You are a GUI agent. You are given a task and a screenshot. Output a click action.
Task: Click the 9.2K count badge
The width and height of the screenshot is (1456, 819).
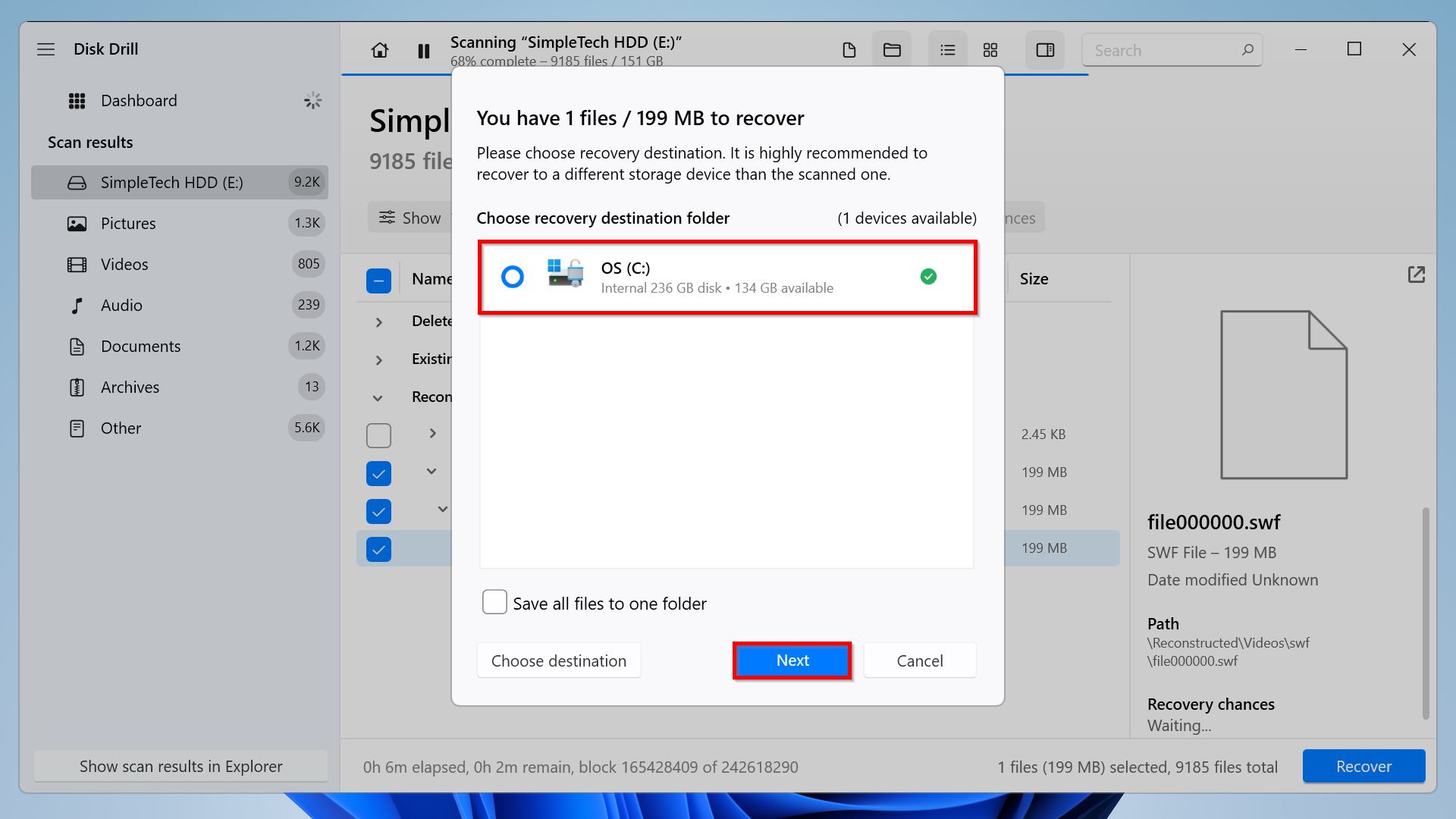(x=307, y=182)
